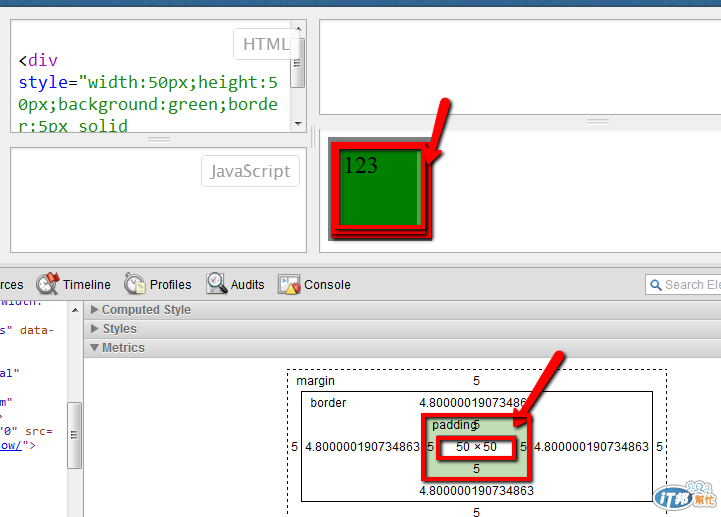Image resolution: width=721 pixels, height=517 pixels.
Task: Click the 50 × 50 content size value
Action: point(476,447)
